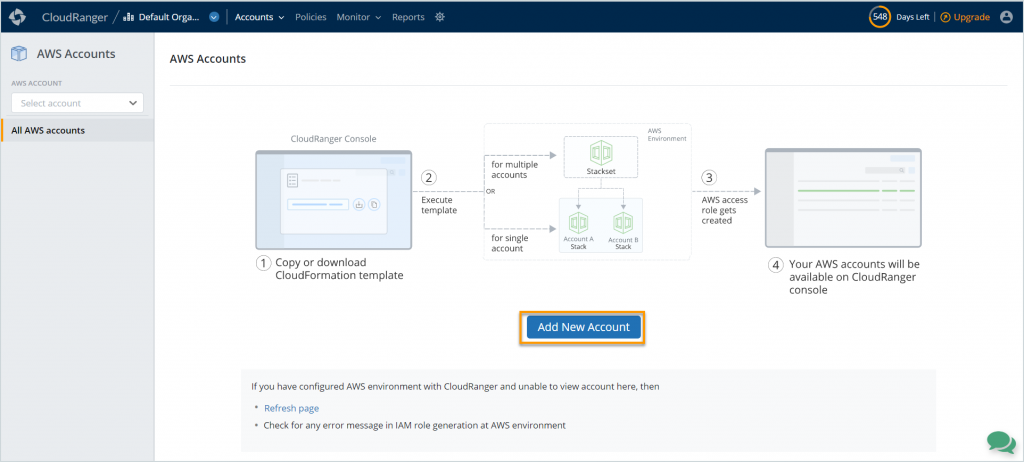Click the Days Left text
The width and height of the screenshot is (1024, 462).
click(912, 17)
